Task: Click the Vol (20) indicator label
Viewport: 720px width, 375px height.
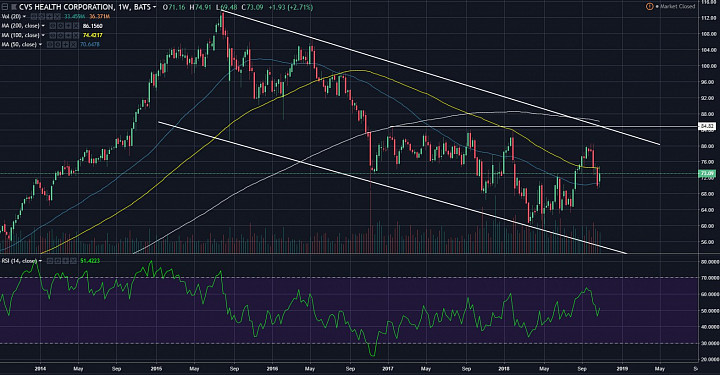Action: (x=11, y=17)
